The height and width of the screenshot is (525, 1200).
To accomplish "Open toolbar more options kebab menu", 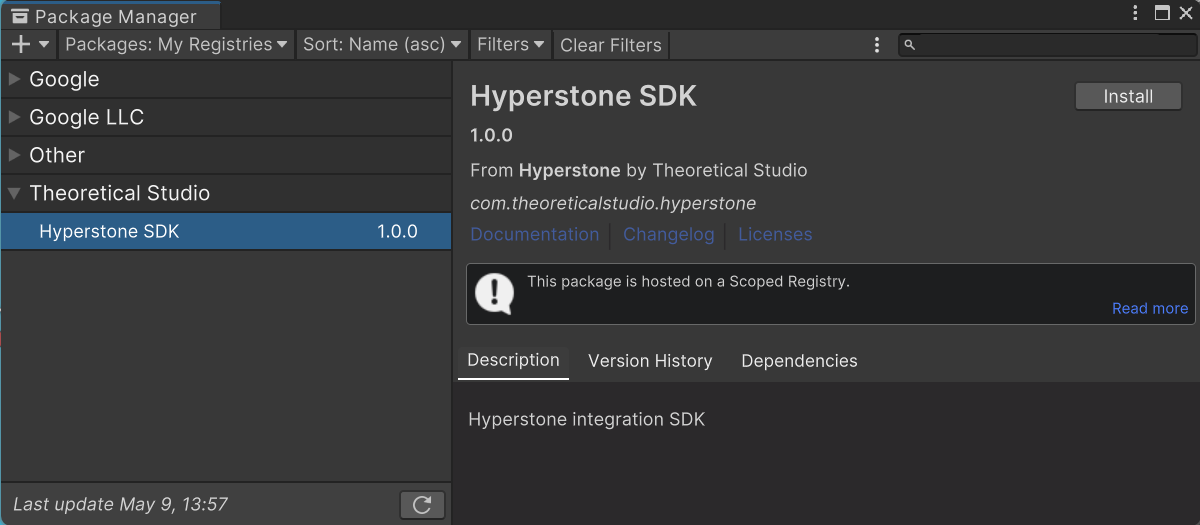I will tap(877, 45).
